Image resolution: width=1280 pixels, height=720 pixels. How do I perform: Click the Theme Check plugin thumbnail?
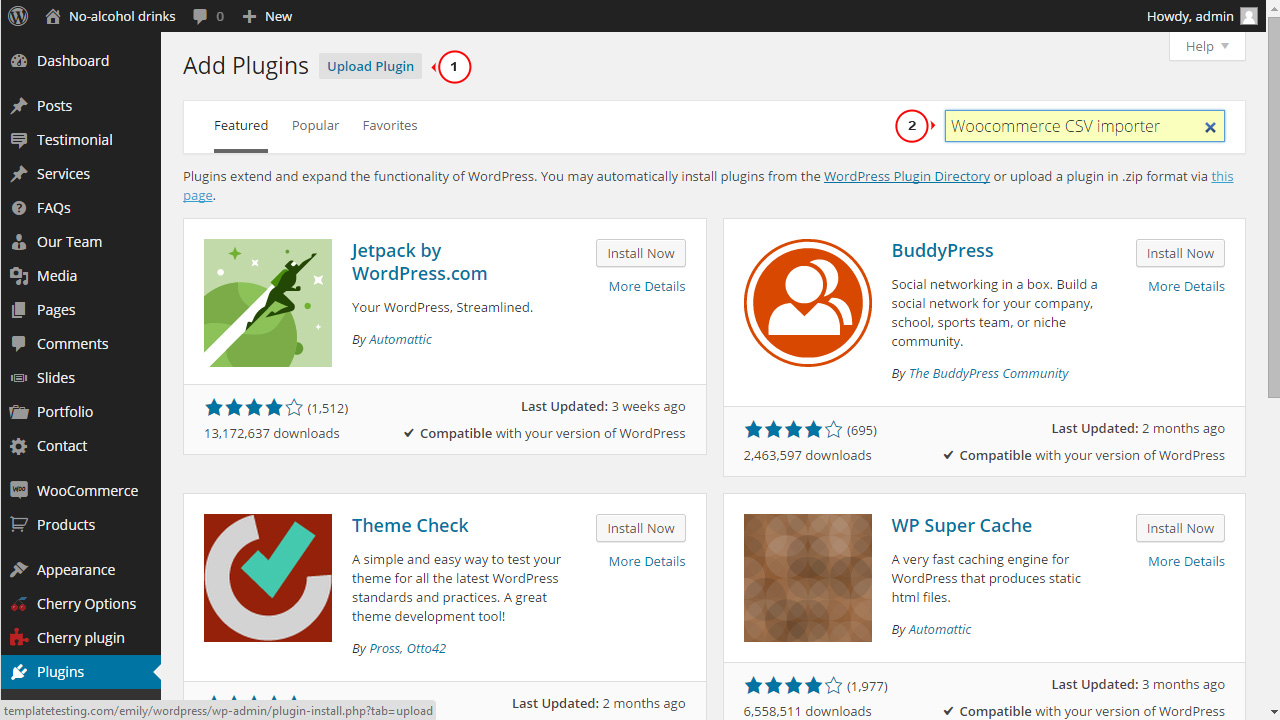(x=268, y=578)
